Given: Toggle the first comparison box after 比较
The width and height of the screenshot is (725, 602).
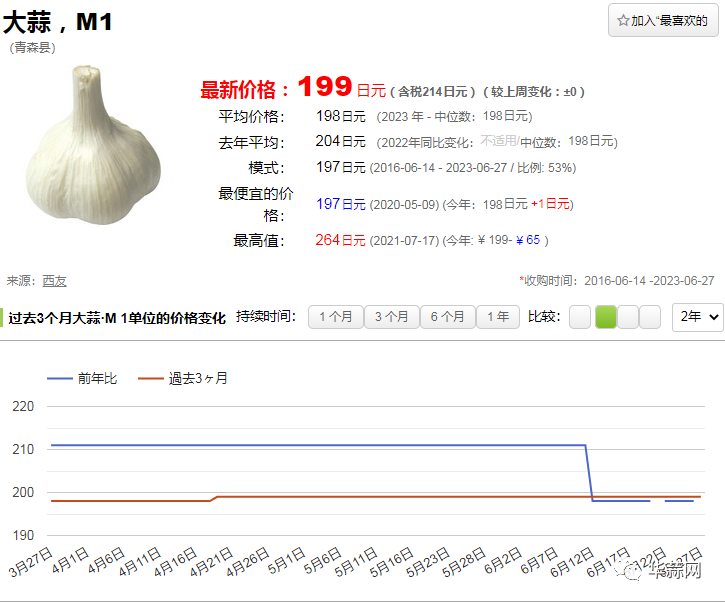Looking at the screenshot, I should coord(580,317).
